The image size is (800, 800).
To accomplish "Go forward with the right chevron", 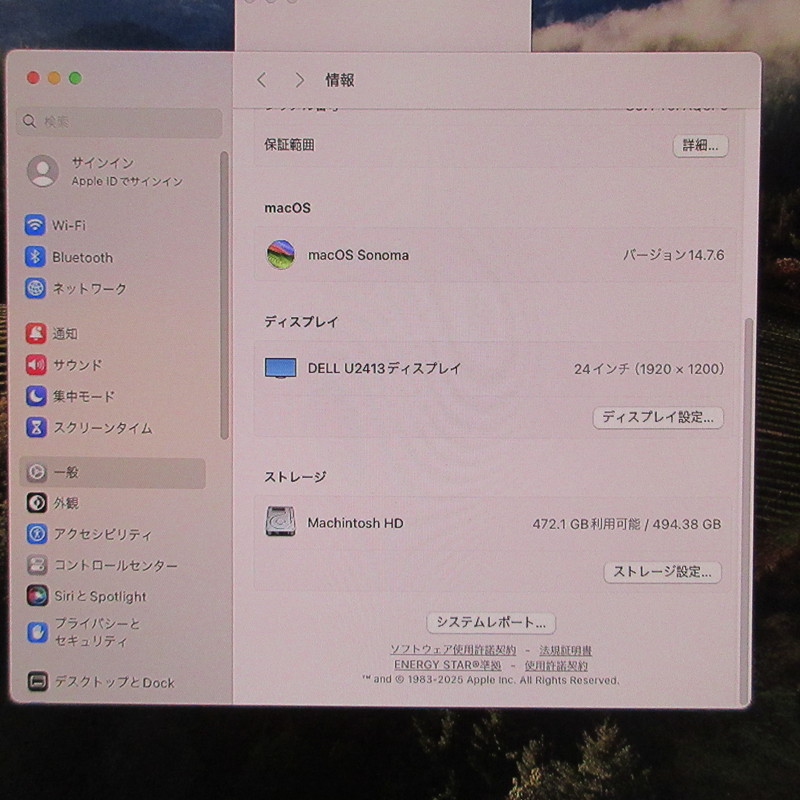I will pos(300,80).
